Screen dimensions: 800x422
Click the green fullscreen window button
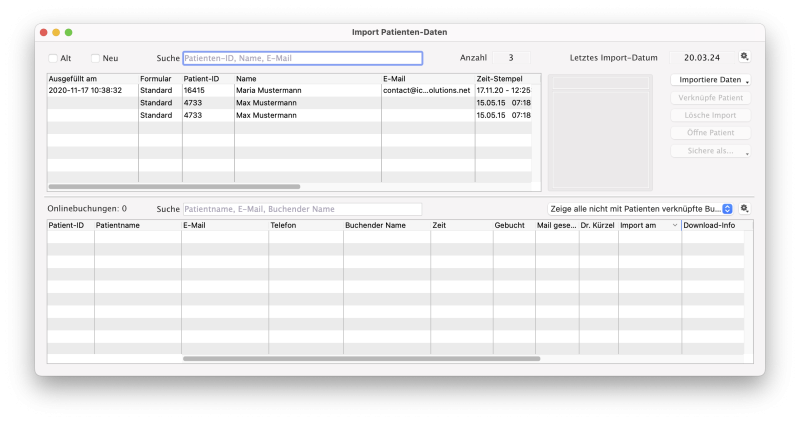click(x=68, y=32)
